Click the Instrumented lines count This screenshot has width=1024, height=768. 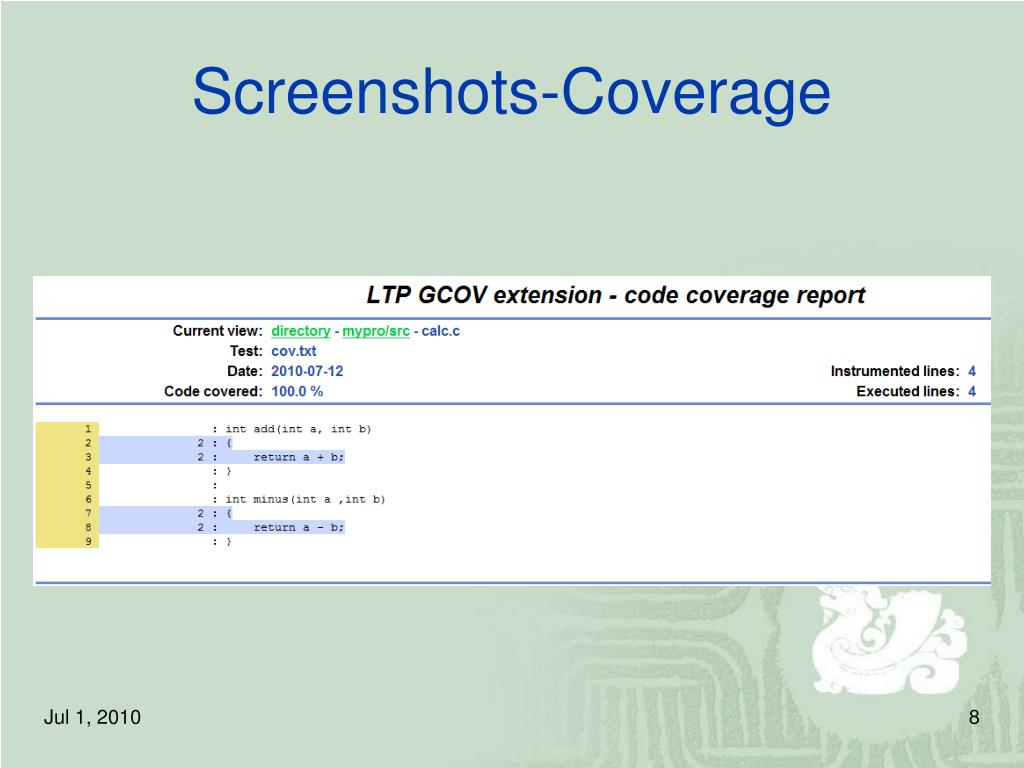point(972,372)
